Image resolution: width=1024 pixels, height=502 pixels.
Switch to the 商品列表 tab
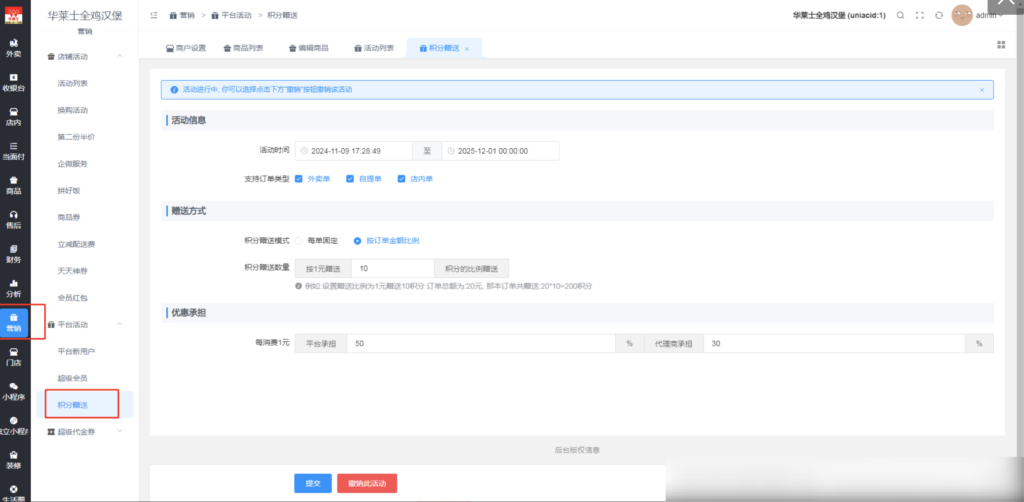click(x=244, y=48)
